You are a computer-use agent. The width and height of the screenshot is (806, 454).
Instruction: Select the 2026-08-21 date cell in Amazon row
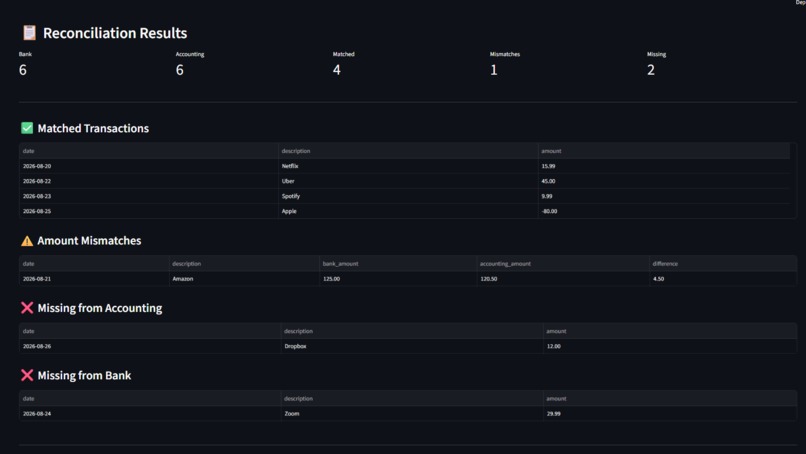click(94, 279)
